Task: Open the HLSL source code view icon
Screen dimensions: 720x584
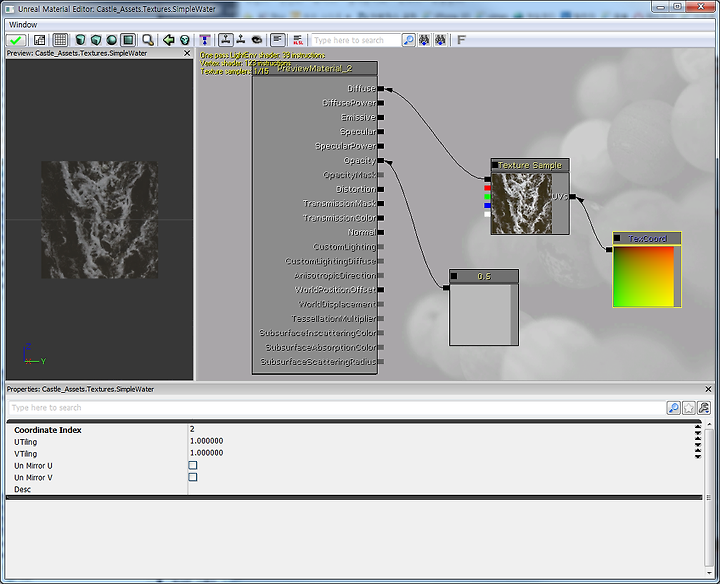Action: pos(298,40)
